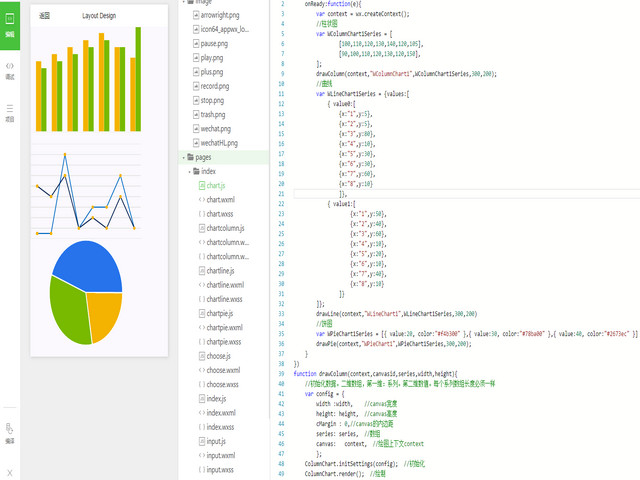Click 'var config = {' on line 41
Screen dimensions: 640x480
pyautogui.click(x=324, y=394)
